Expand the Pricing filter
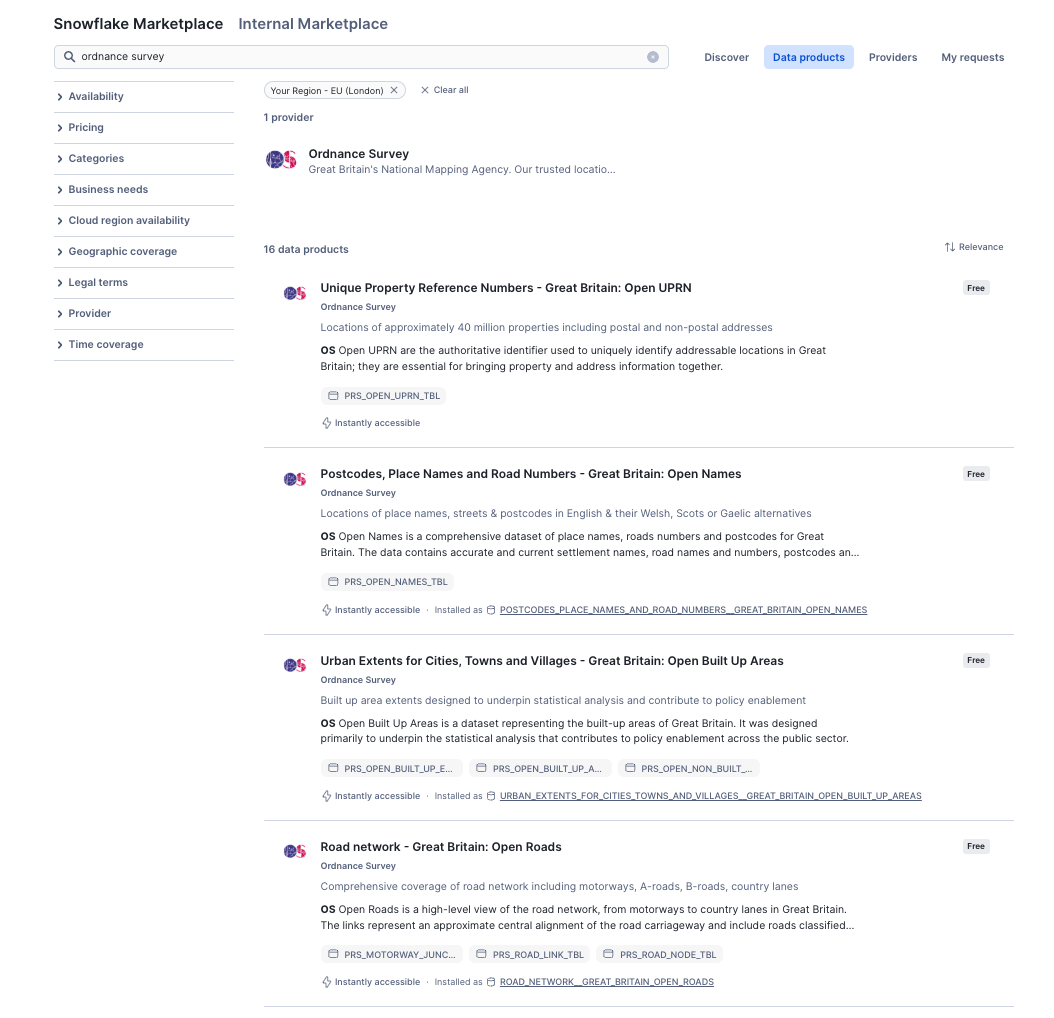This screenshot has width=1054, height=1018. coord(144,128)
